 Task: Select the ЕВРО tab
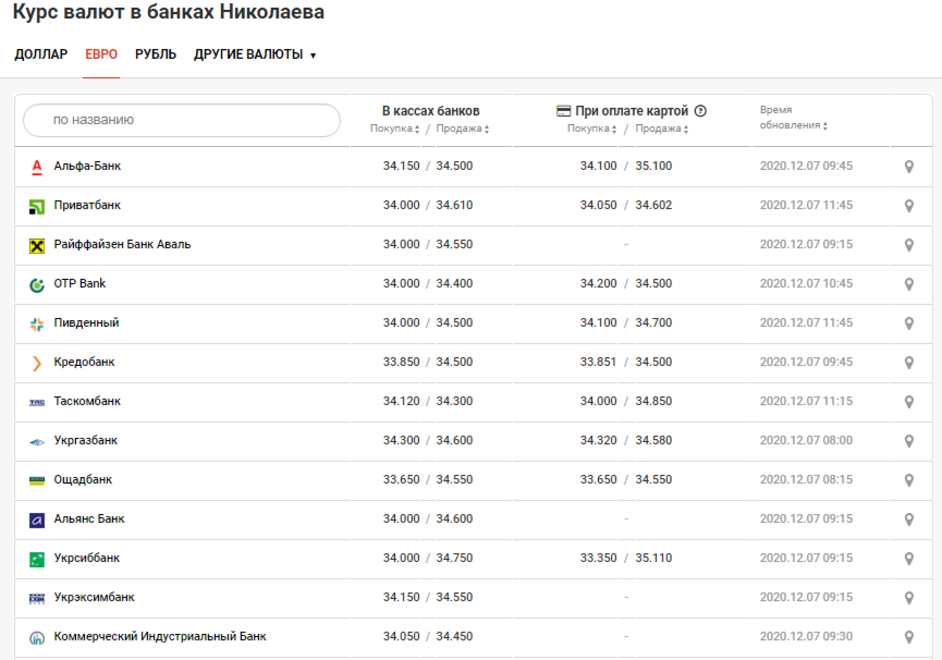coord(101,55)
